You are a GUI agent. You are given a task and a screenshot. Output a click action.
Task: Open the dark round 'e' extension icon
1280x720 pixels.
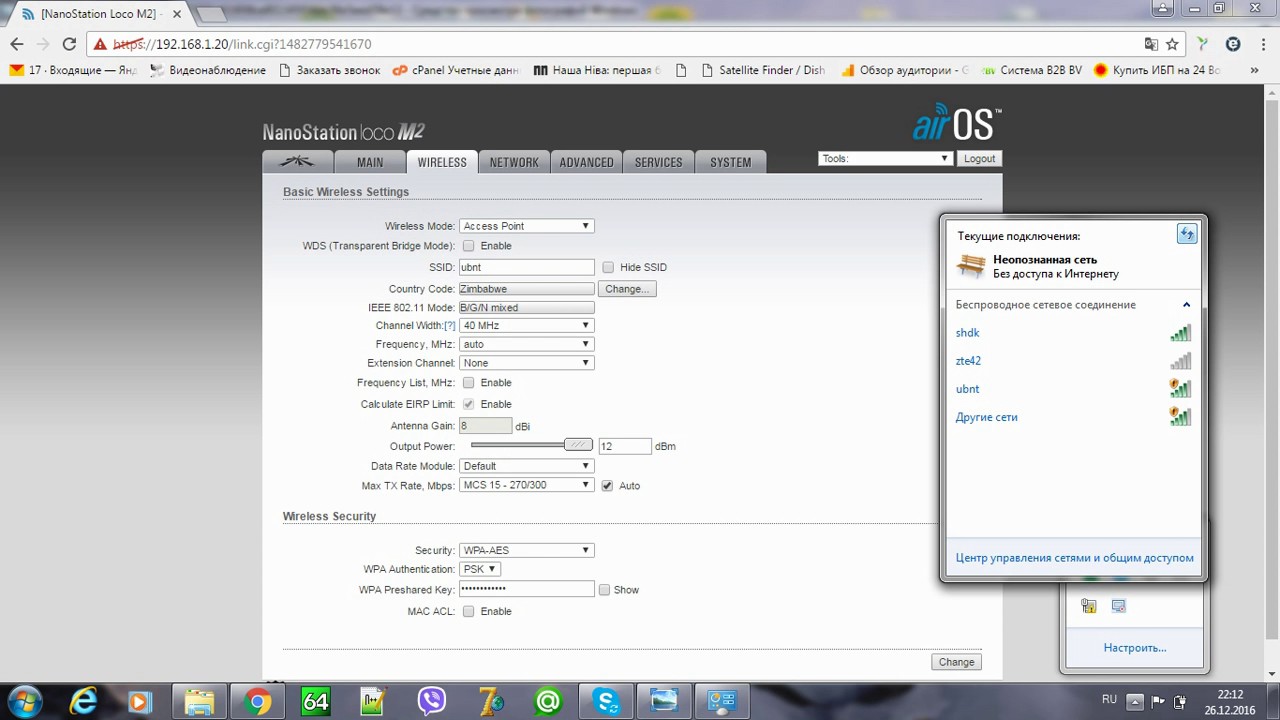point(1233,44)
